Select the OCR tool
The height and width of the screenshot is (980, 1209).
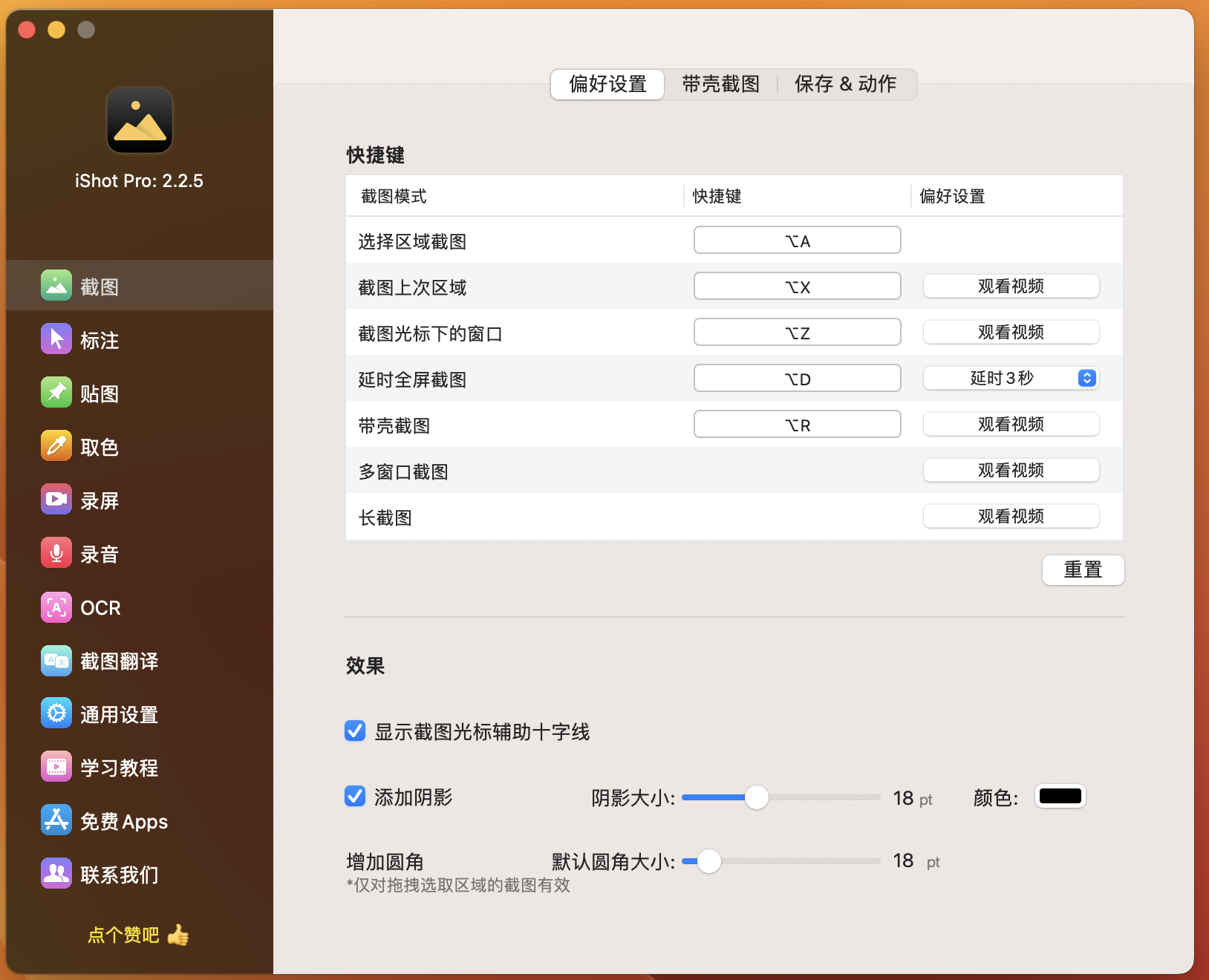click(x=100, y=607)
